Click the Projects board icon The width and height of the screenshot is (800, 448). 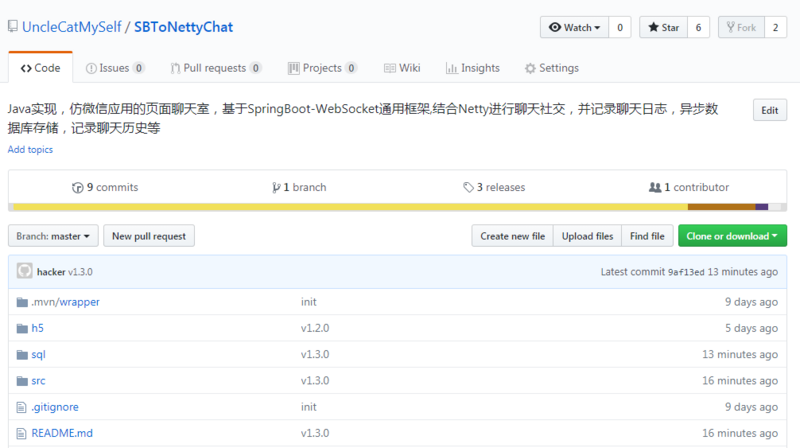(x=293, y=68)
